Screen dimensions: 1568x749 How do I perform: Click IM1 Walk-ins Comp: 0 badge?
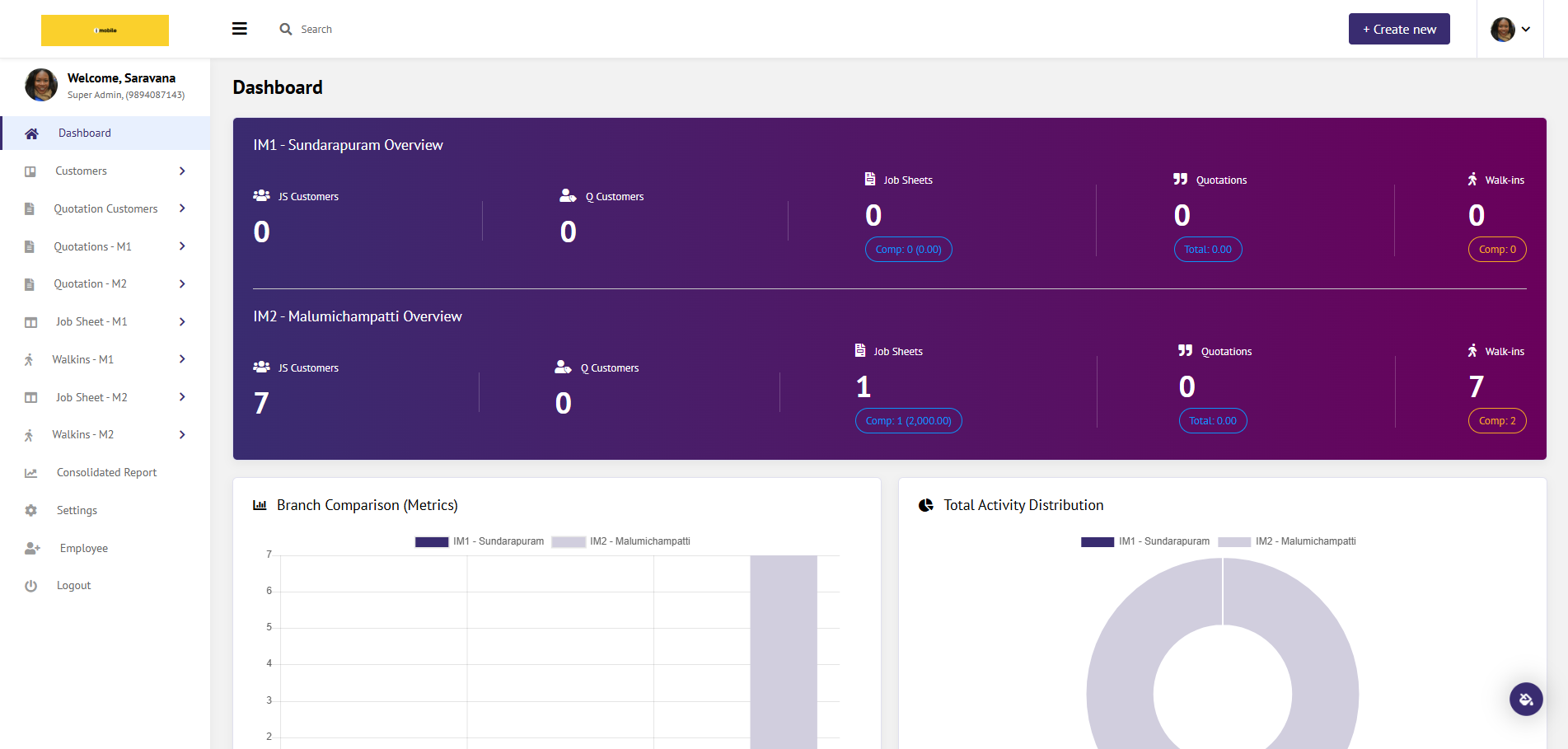[1497, 250]
